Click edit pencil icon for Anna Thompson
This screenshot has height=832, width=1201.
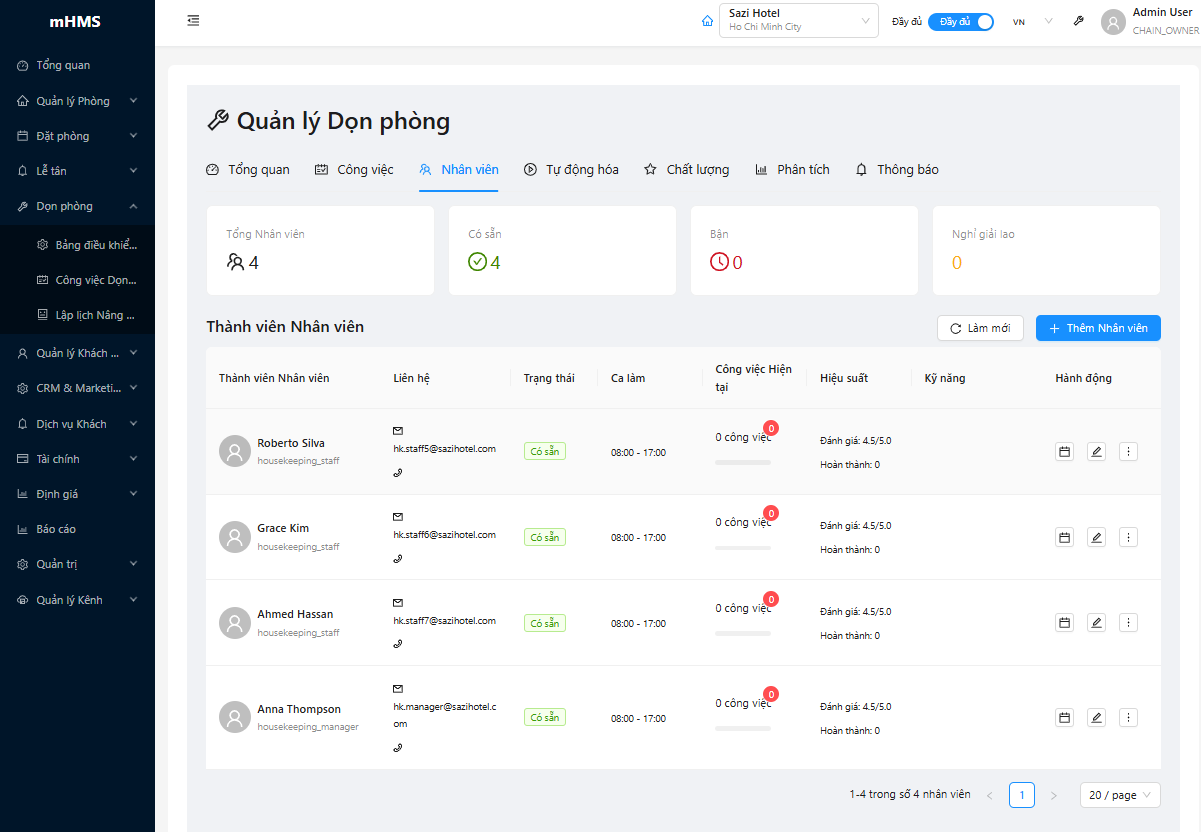(x=1096, y=718)
